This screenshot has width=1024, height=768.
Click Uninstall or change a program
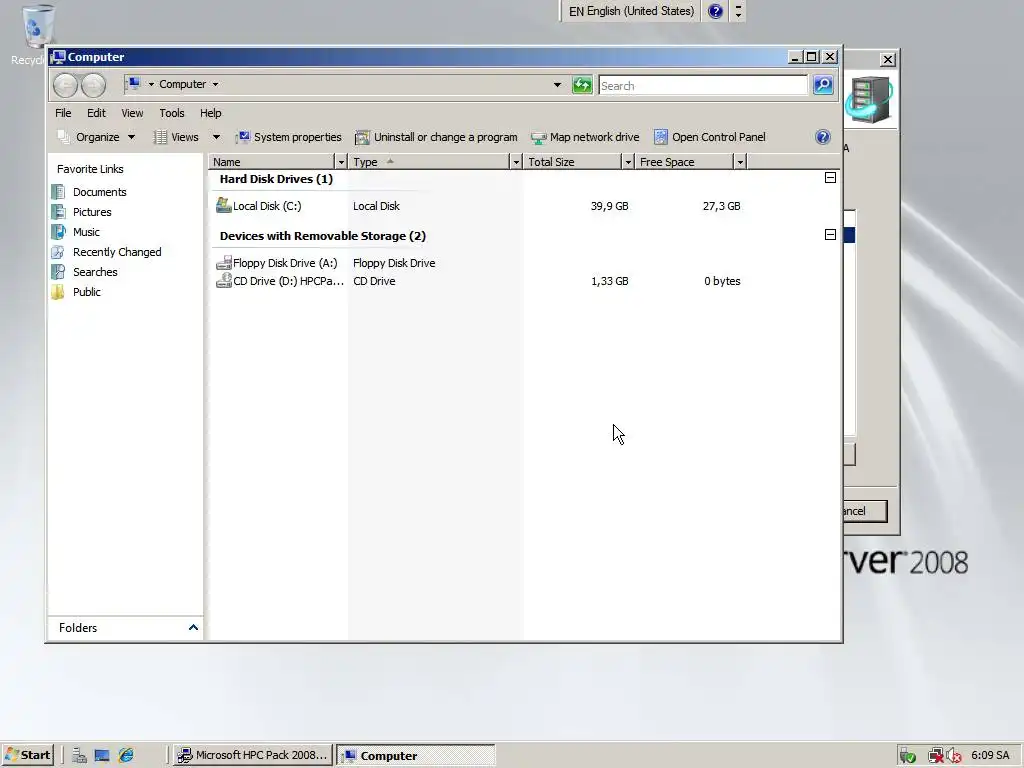[436, 137]
